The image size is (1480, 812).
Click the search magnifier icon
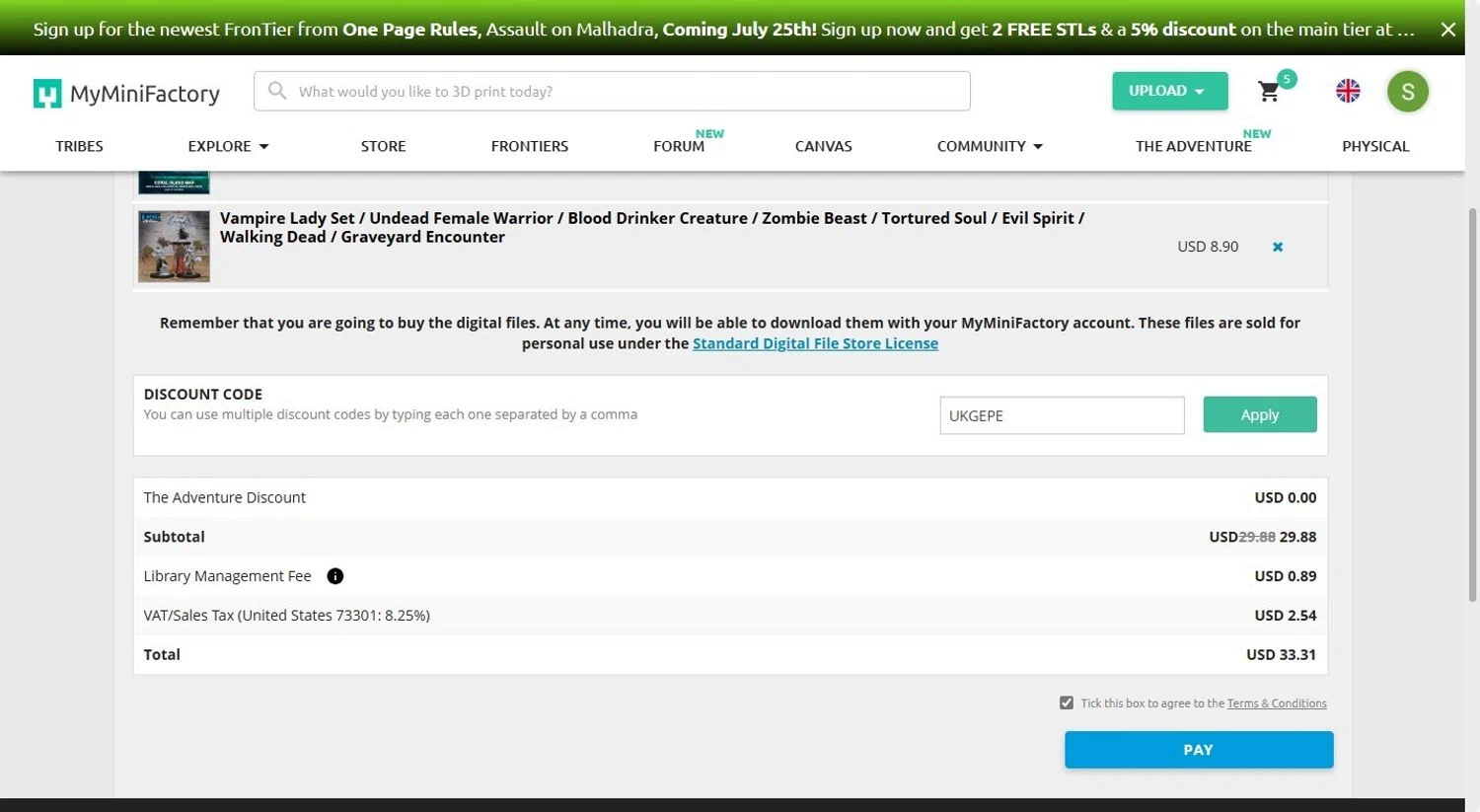277,91
